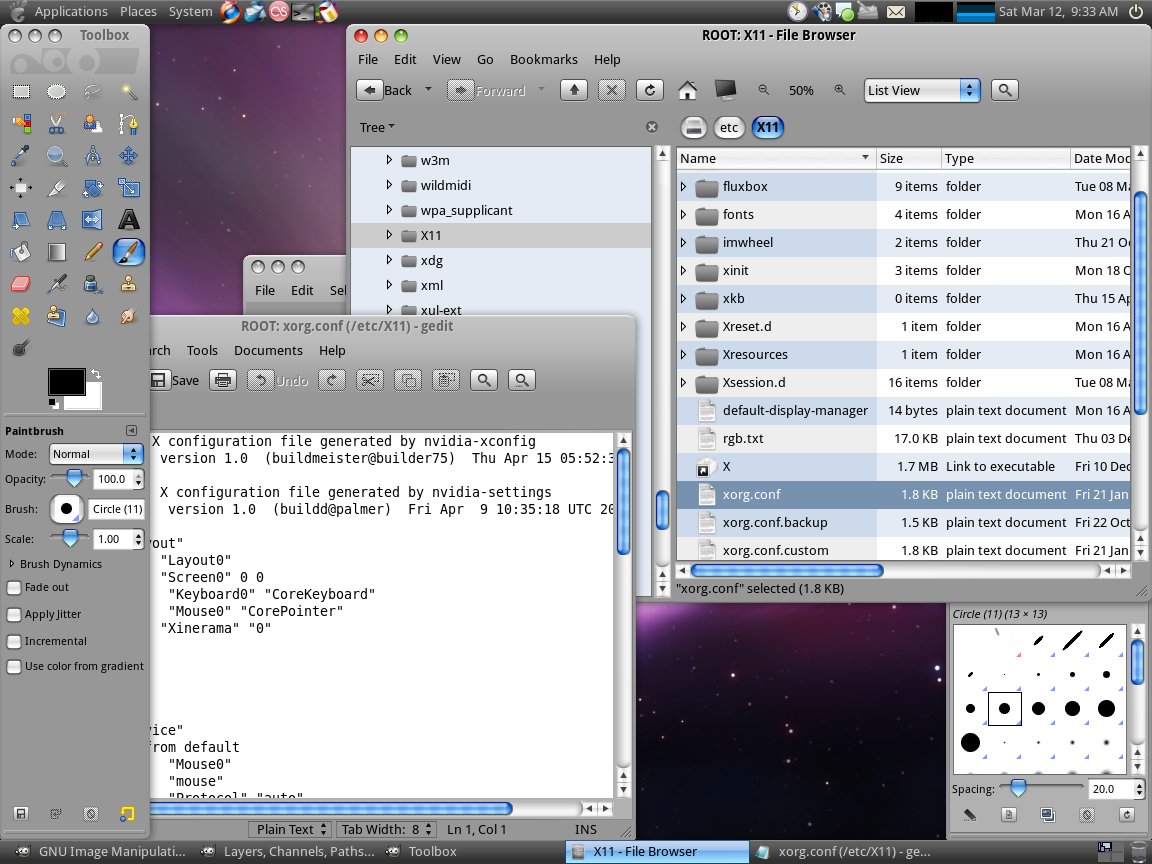
Task: Activate the Clone stamp tool
Action: pyautogui.click(x=129, y=284)
